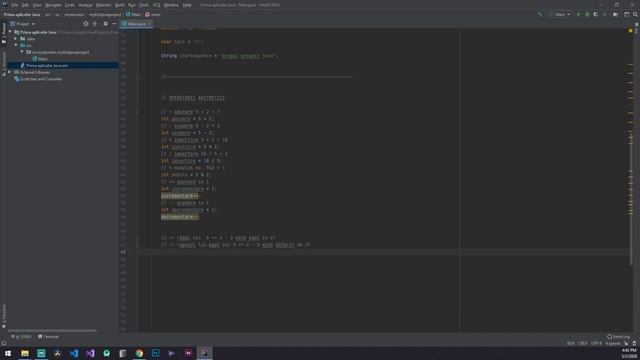Open the Build menu
Viewport: 640px width, 360px height.
click(x=120, y=5)
